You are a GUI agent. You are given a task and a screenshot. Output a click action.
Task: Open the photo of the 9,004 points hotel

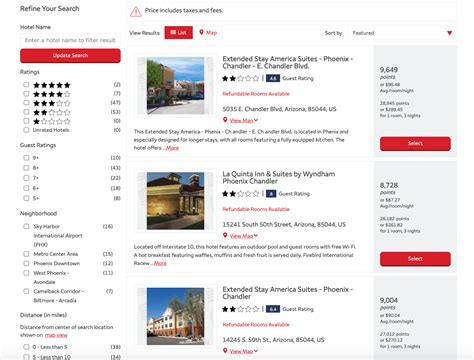(x=175, y=316)
